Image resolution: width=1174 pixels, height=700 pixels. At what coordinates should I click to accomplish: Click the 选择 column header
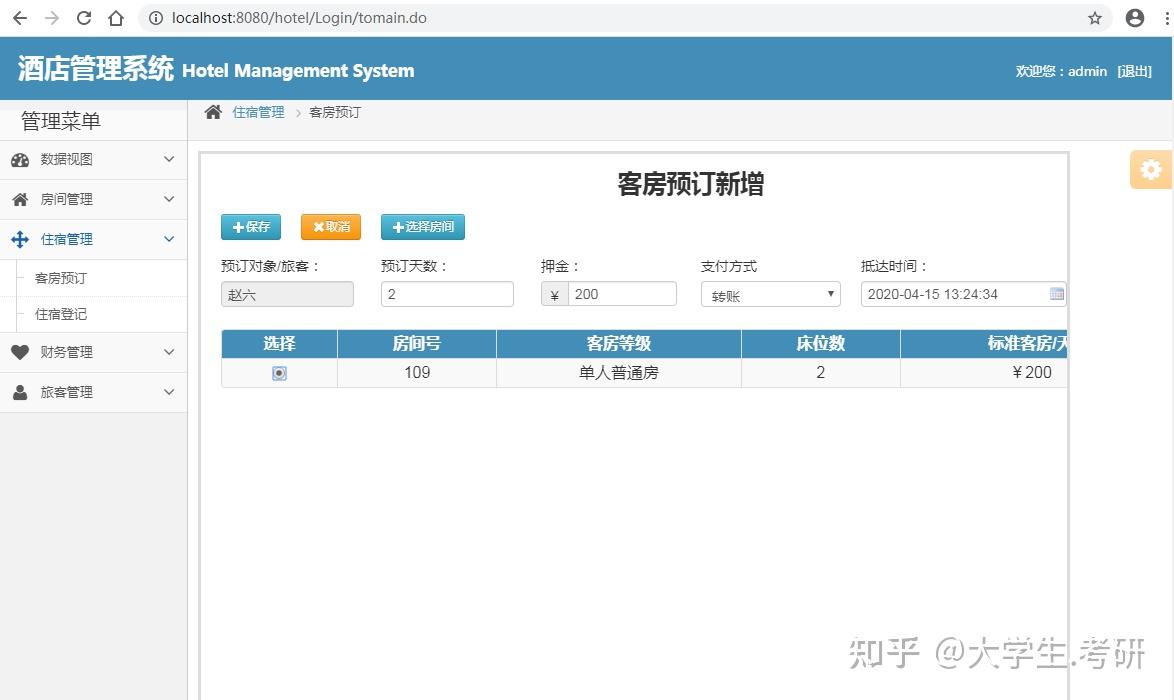click(x=279, y=344)
